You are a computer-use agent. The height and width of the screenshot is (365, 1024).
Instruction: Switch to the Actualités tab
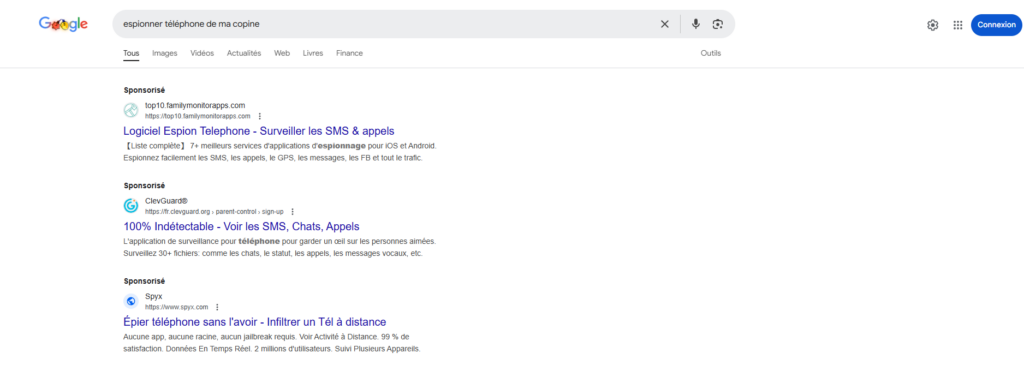(x=244, y=54)
